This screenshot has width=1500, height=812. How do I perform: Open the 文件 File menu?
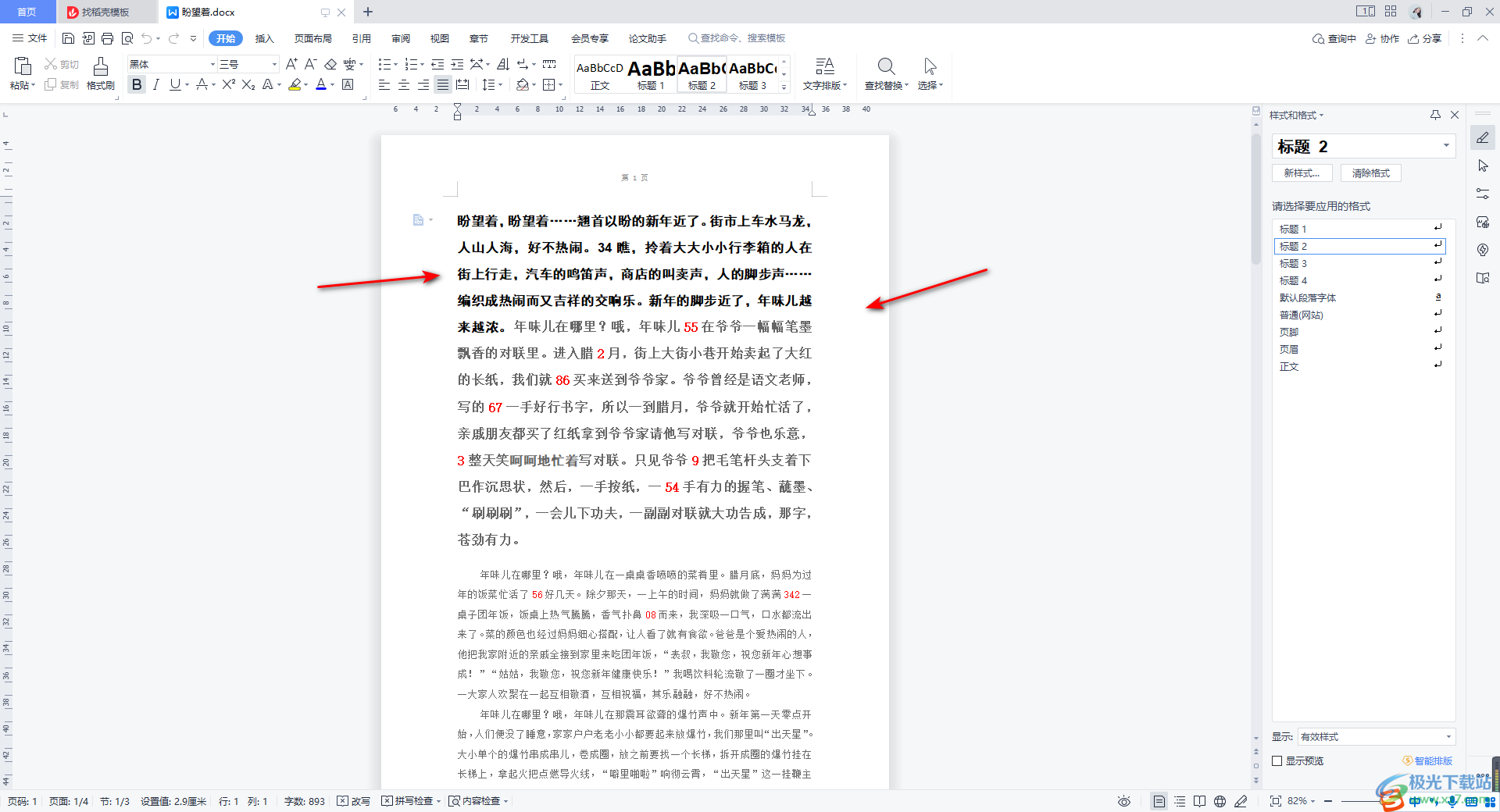[30, 38]
